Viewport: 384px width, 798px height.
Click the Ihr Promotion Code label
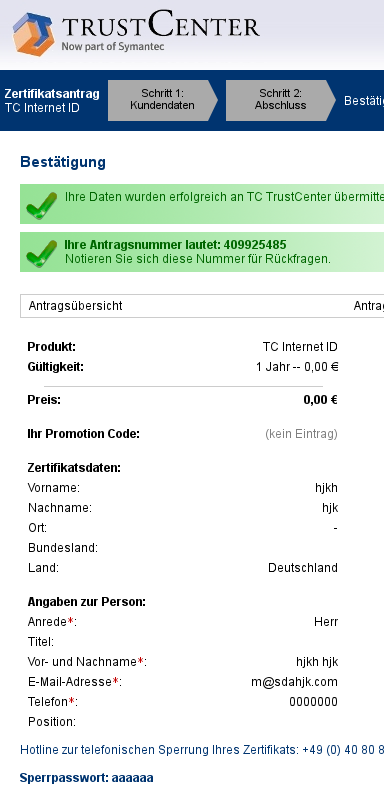tap(83, 434)
